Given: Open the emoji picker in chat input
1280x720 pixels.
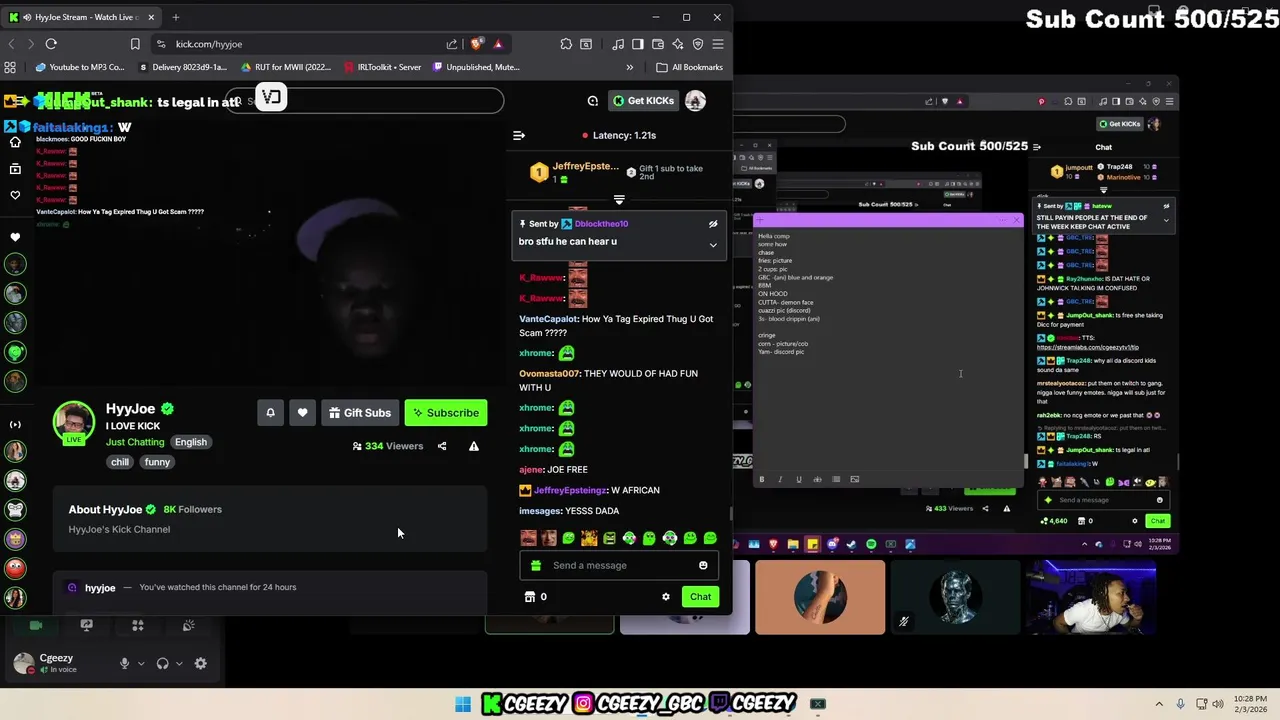Looking at the screenshot, I should (703, 566).
